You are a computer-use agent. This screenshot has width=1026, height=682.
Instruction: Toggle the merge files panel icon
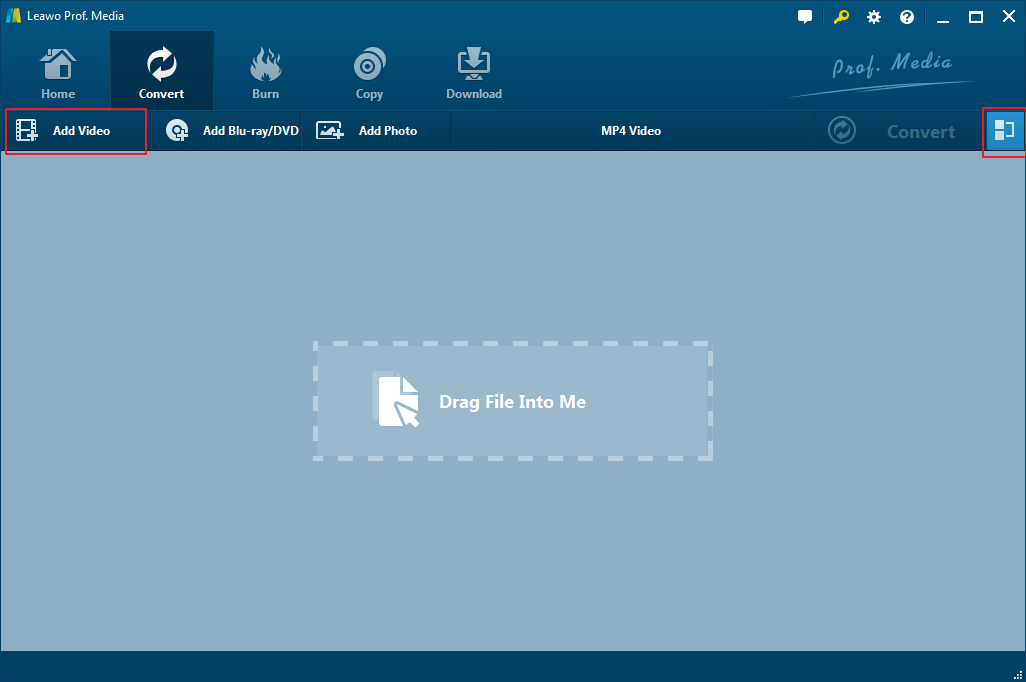(1004, 130)
